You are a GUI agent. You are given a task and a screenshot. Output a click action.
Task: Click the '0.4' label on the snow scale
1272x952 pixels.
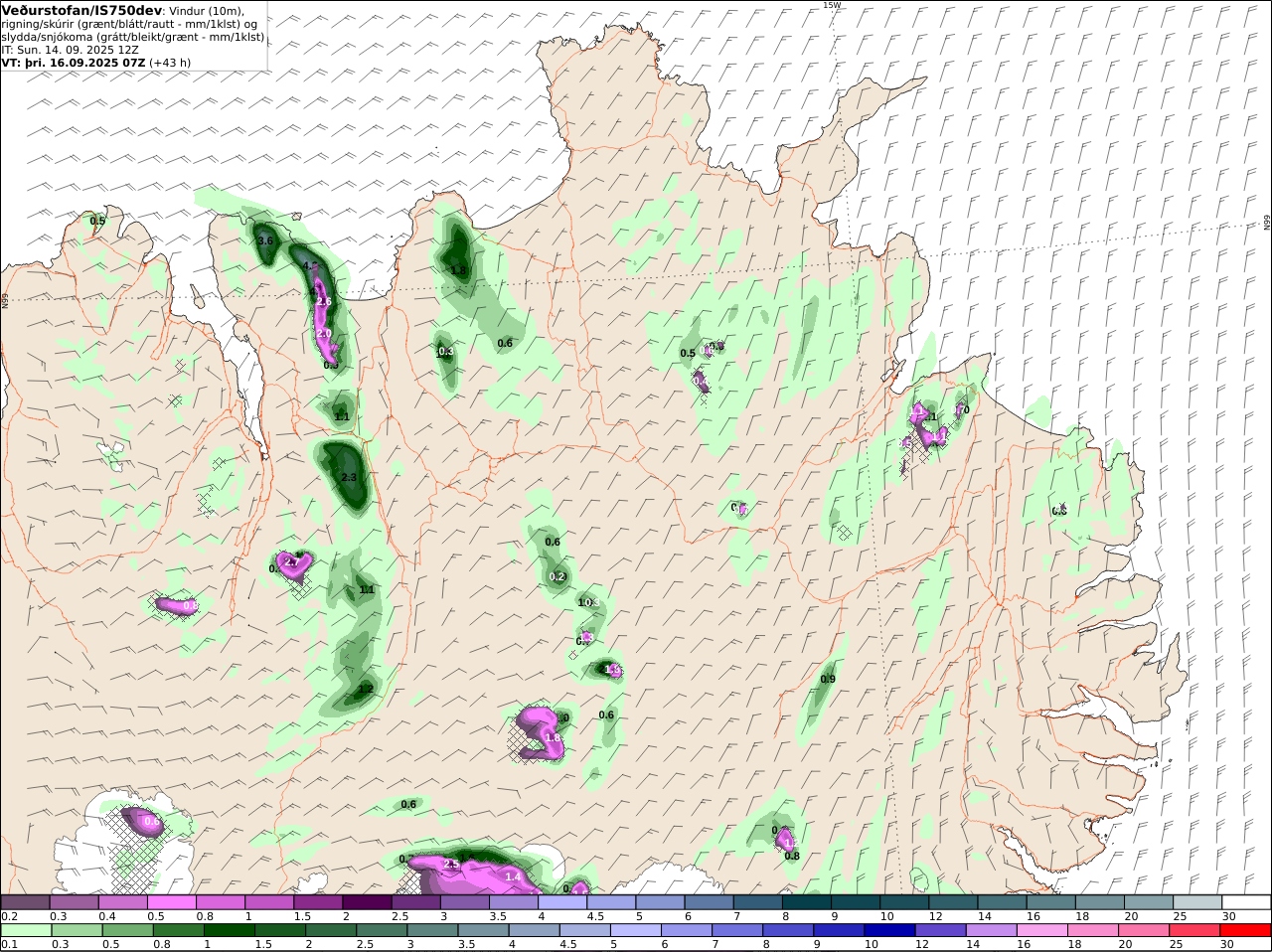tap(107, 916)
